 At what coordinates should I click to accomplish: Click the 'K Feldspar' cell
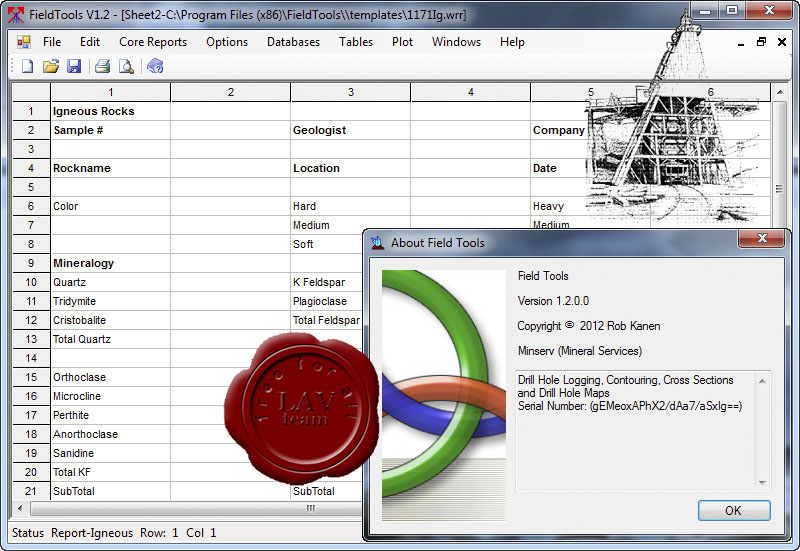pyautogui.click(x=327, y=282)
